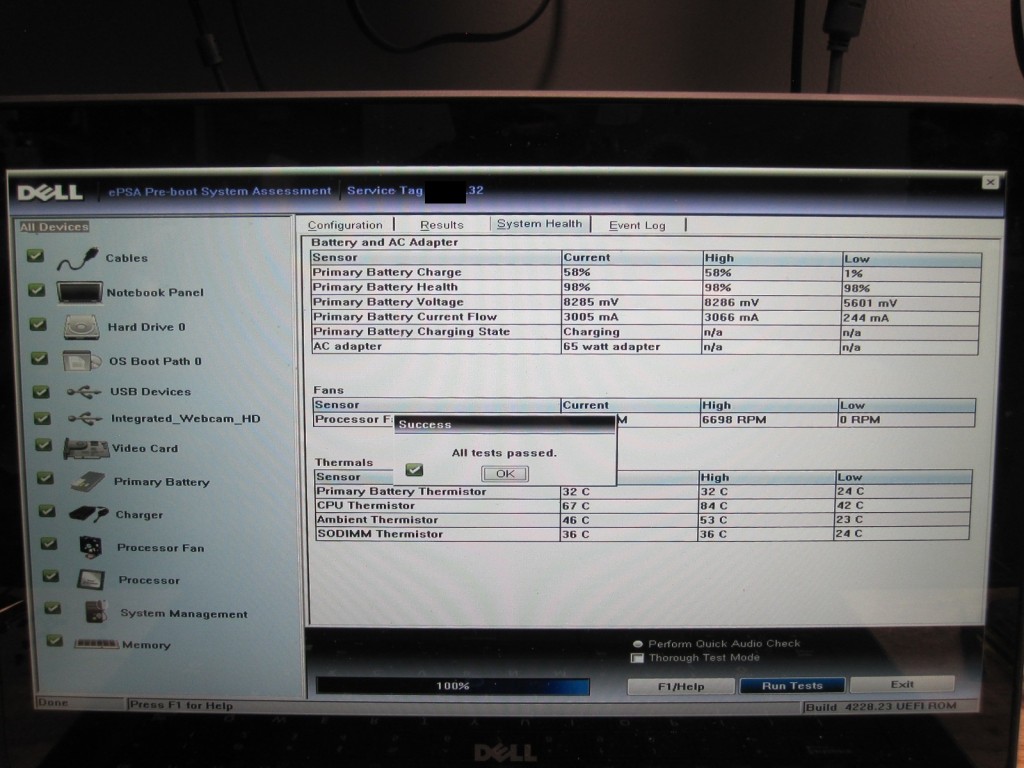
Task: Select the Primary Battery icon
Action: 88,482
